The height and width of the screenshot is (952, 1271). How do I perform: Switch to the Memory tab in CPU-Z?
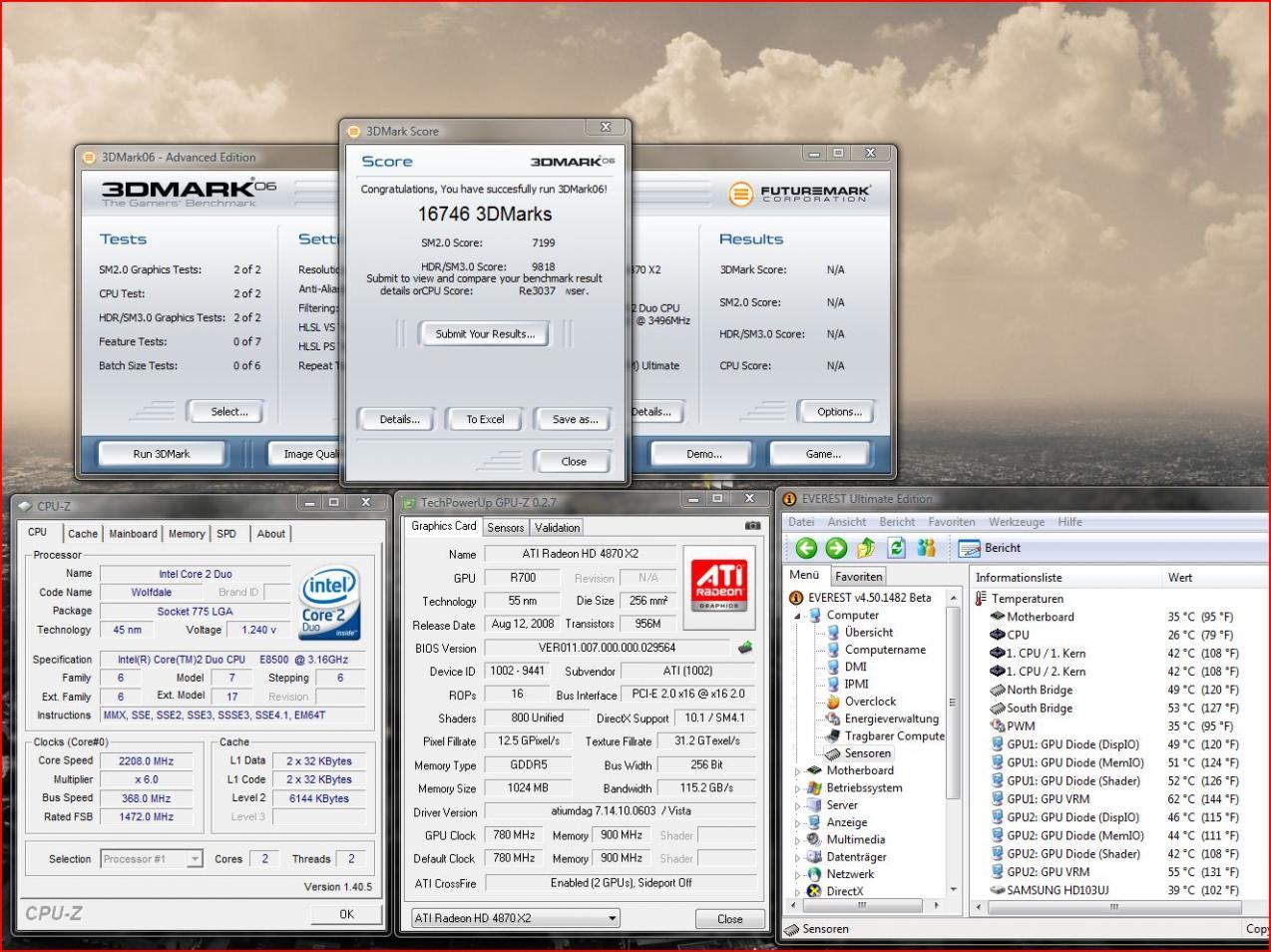click(x=187, y=534)
